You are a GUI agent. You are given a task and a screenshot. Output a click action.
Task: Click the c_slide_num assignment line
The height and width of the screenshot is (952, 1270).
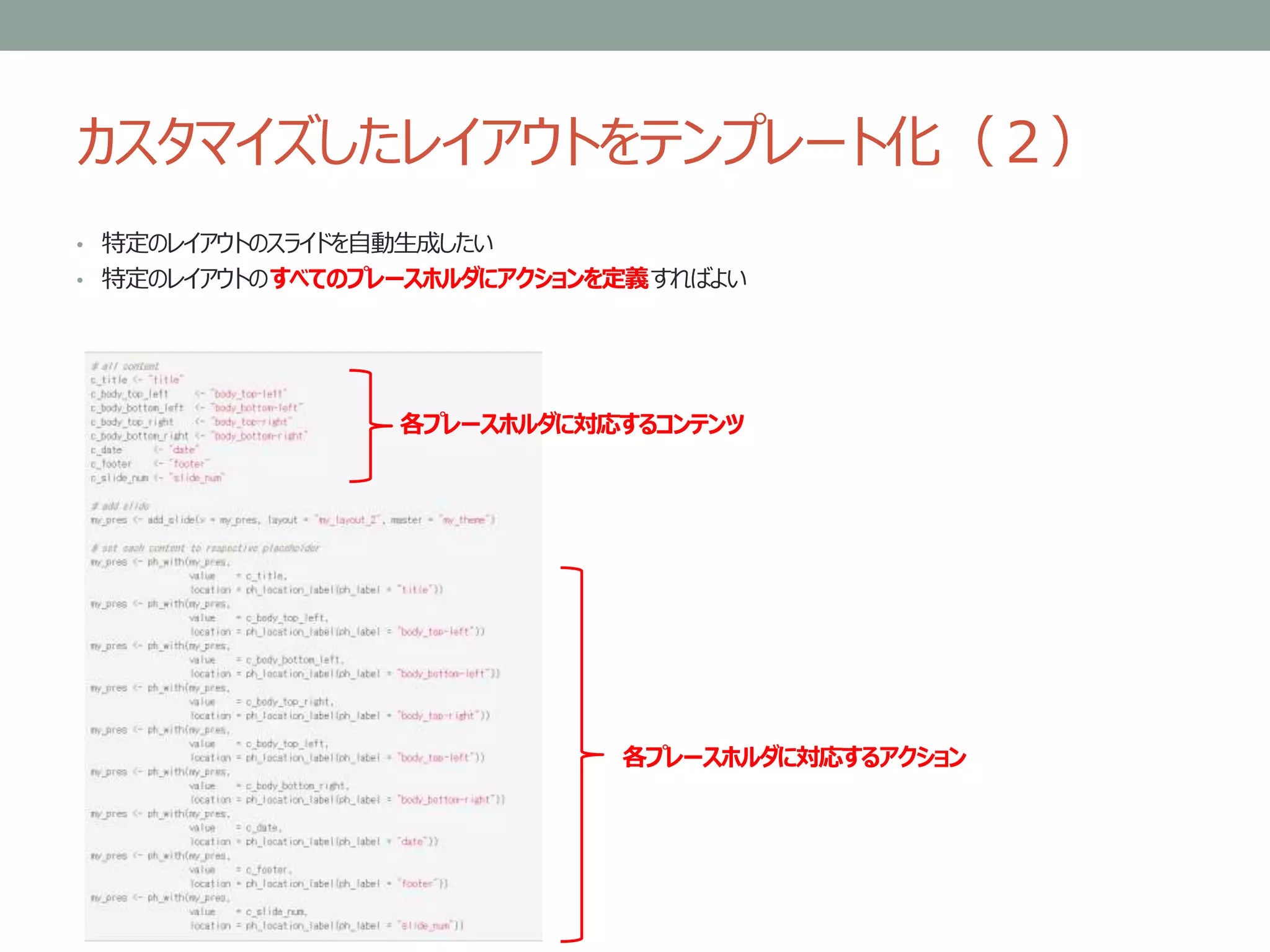coord(158,478)
